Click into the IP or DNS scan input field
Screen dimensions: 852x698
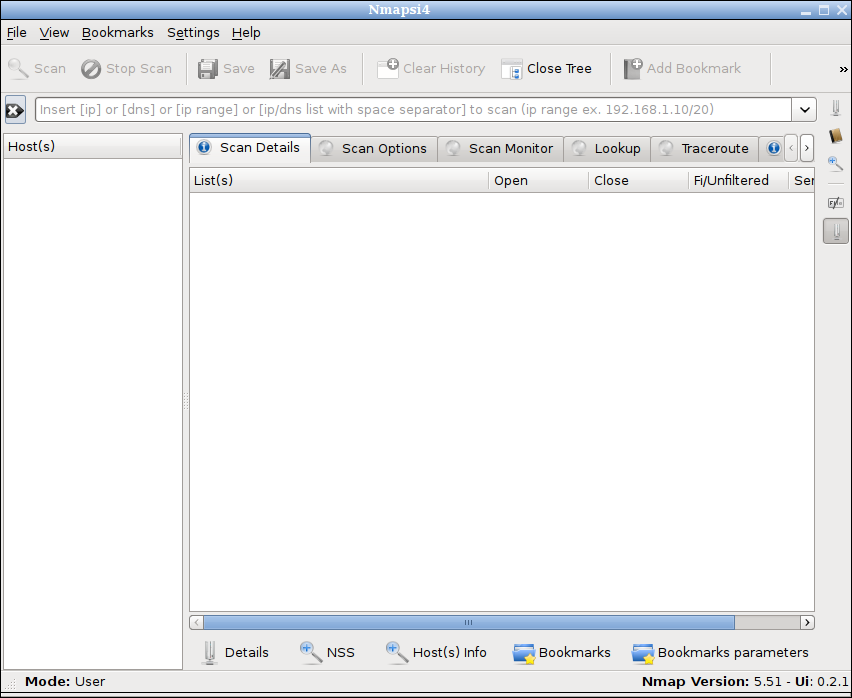click(414, 110)
